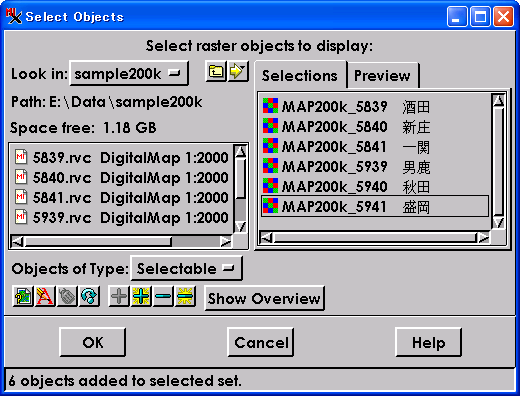Click the file list scroll up arrow
The height and width of the screenshot is (396, 520).
pos(240,151)
